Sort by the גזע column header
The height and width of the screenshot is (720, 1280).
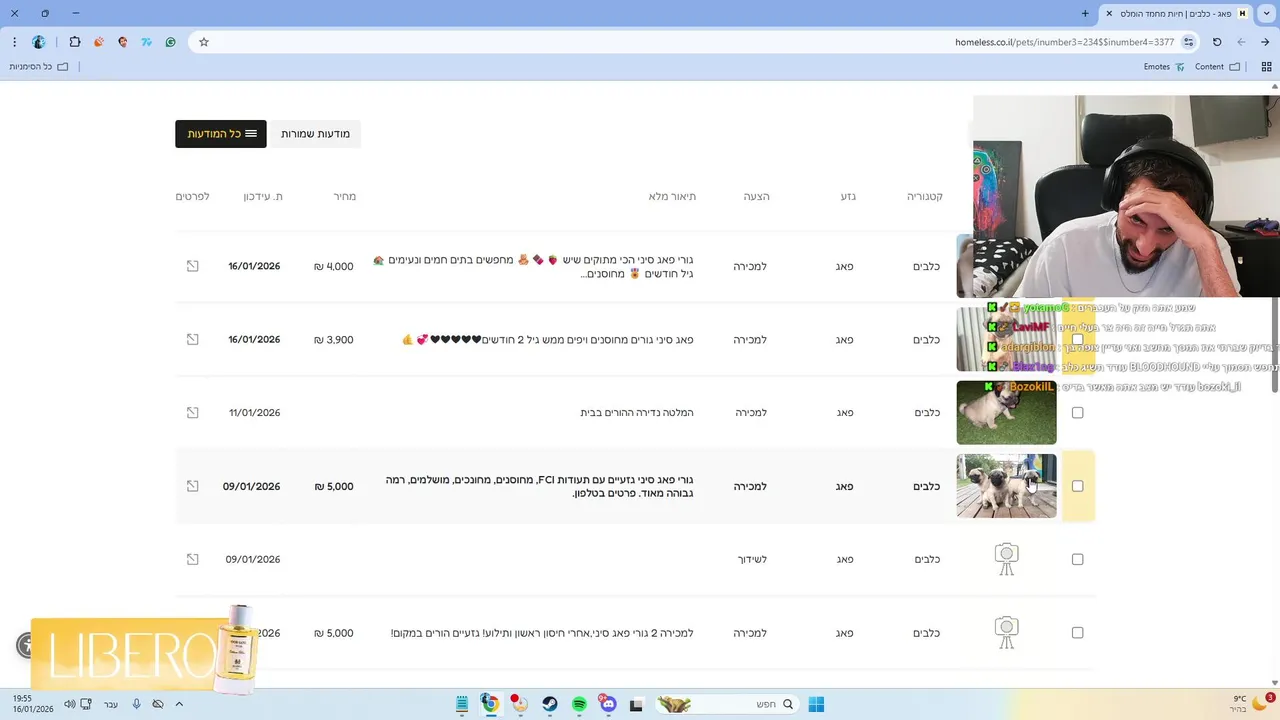(848, 196)
